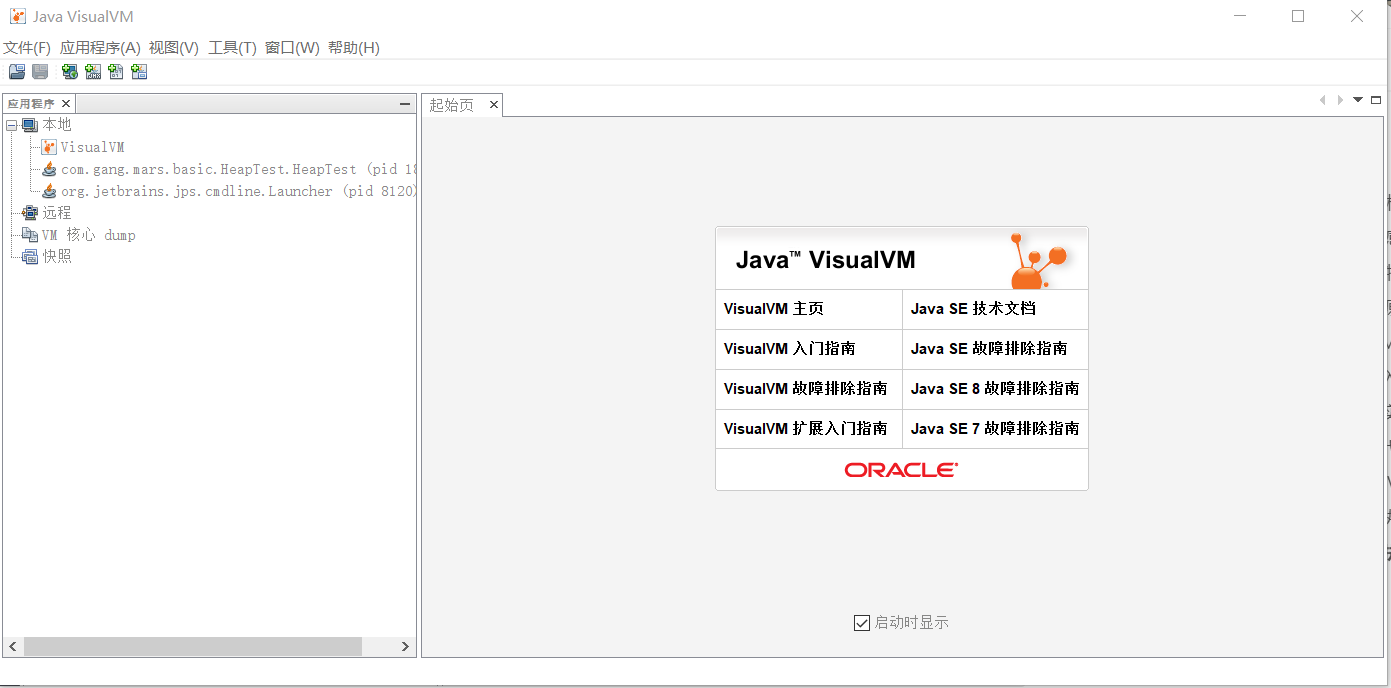The image size is (1391, 688).
Task: Click the Add Application Snapshot toolbar icon
Action: pyautogui.click(x=139, y=71)
